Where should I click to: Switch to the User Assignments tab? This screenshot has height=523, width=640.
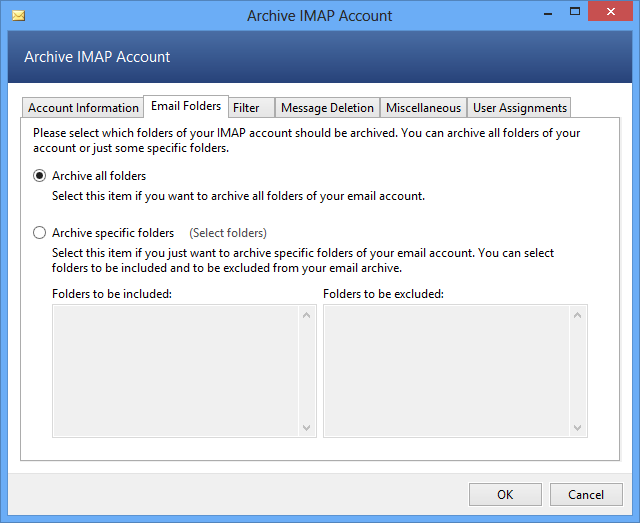[519, 108]
